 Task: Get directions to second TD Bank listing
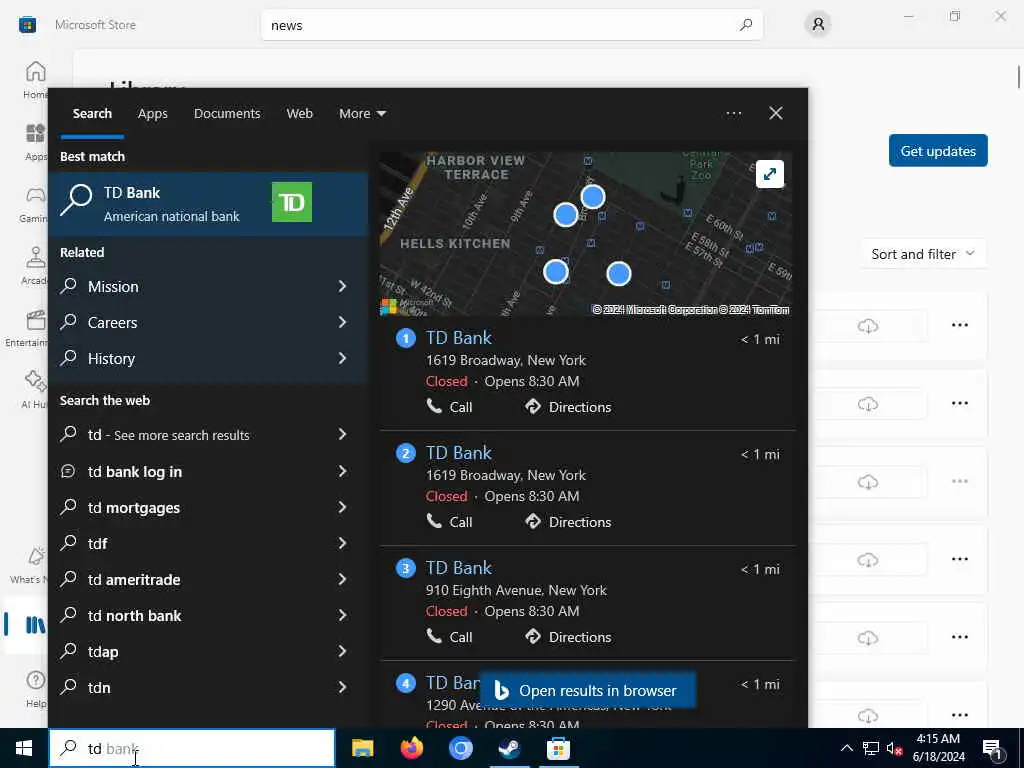568,522
